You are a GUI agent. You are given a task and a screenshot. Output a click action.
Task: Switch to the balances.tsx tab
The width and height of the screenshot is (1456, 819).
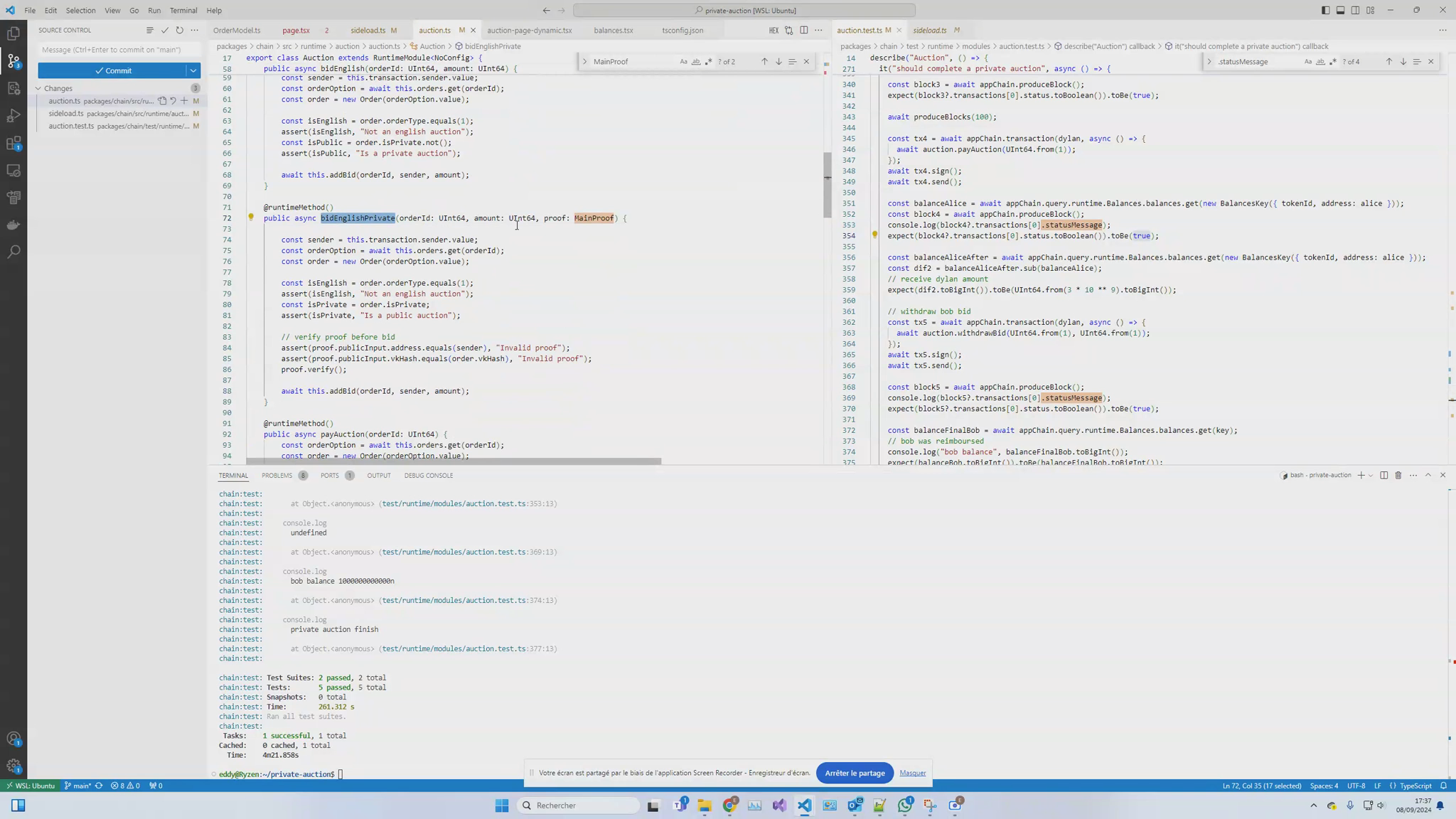[x=614, y=31]
